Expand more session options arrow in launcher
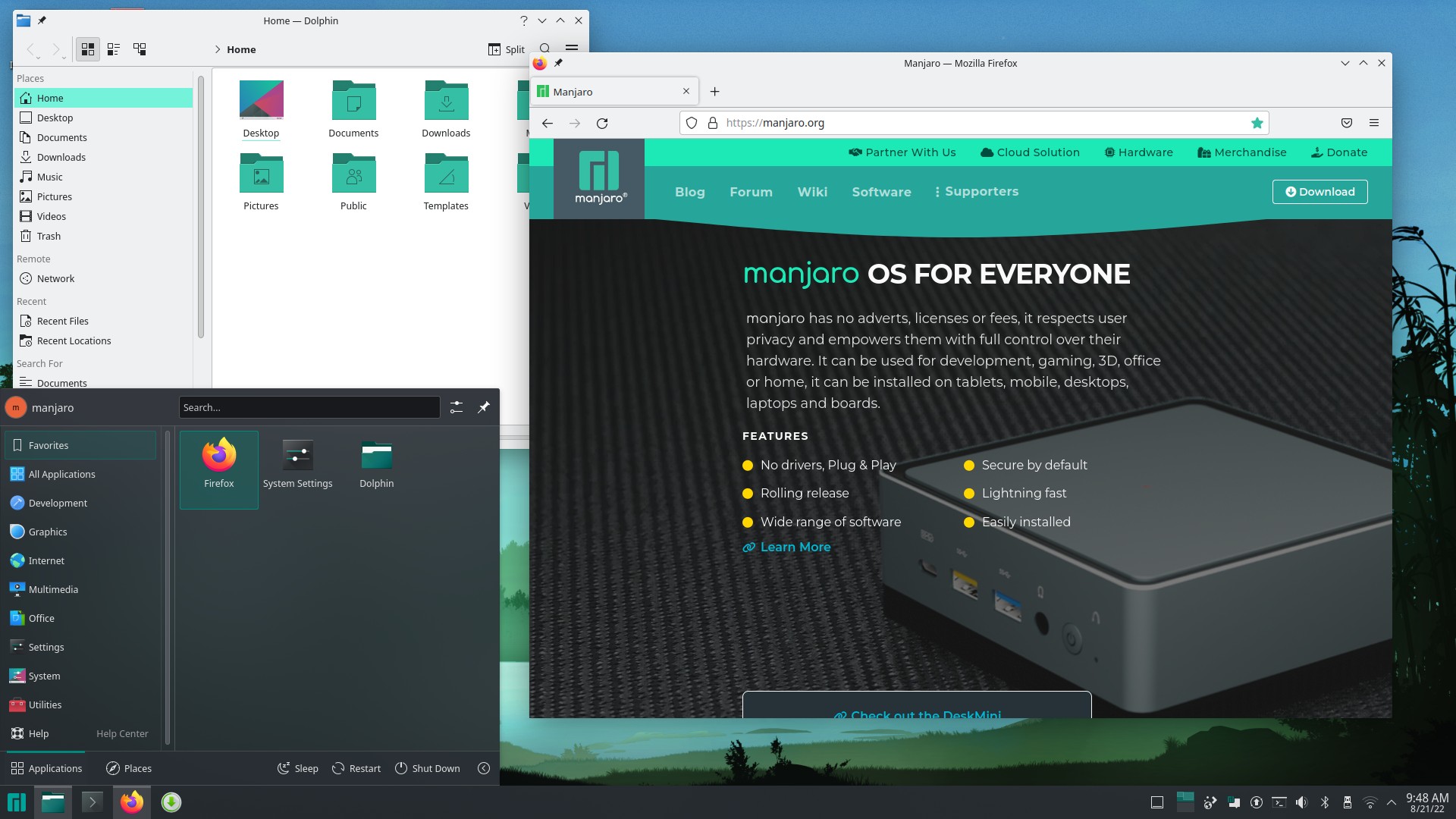Screen dimensions: 1456x819 tap(484, 768)
